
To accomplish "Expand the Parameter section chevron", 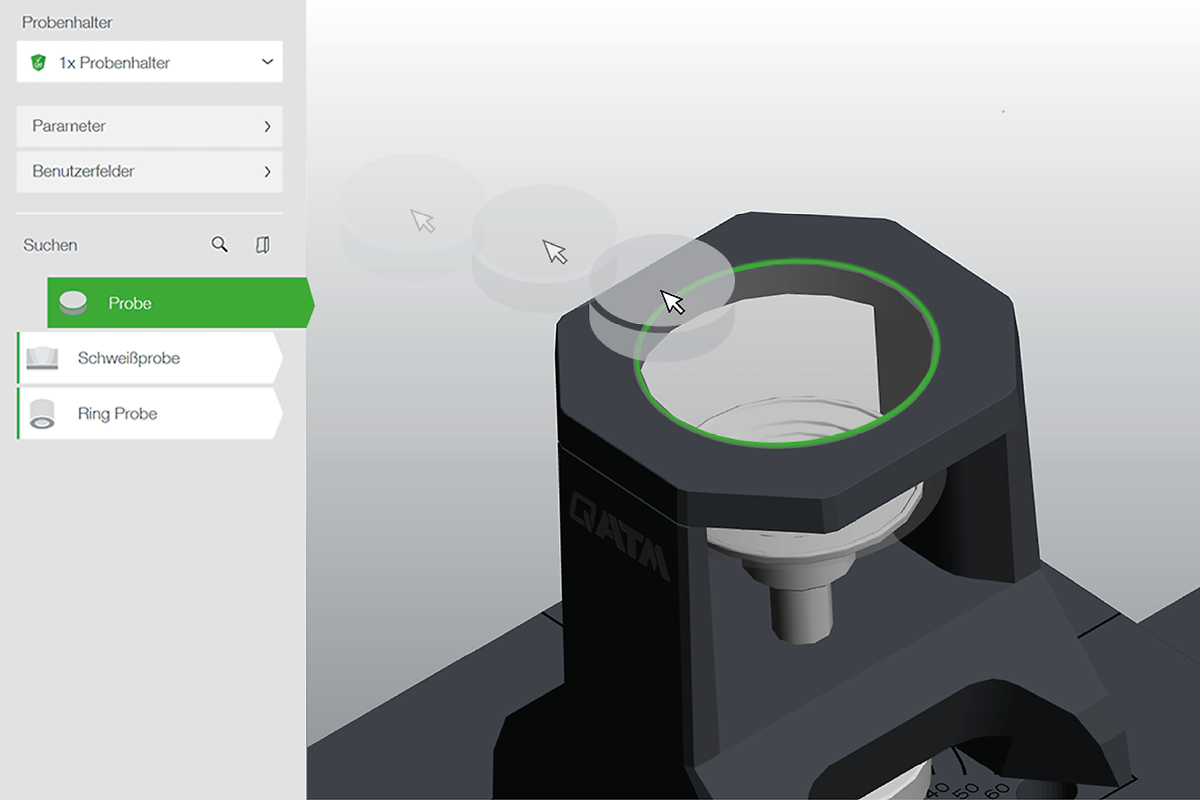I will 267,126.
